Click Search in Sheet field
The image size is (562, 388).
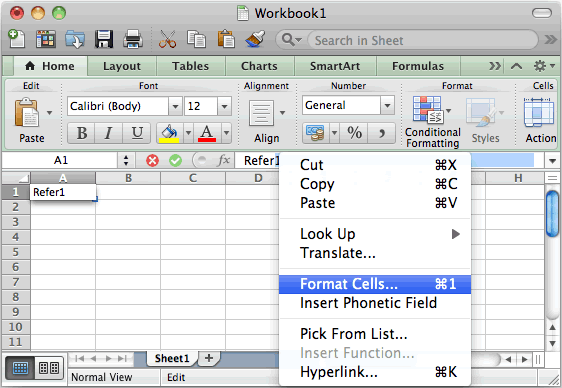pos(422,40)
